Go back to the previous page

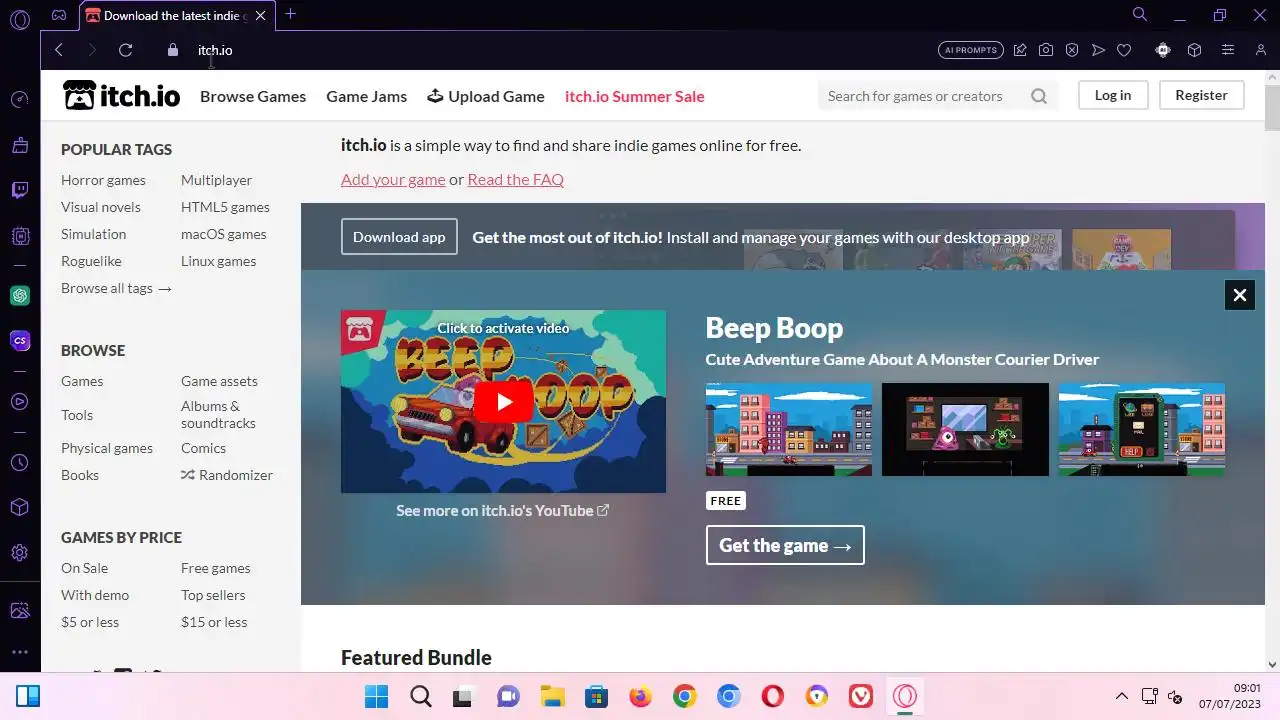click(x=59, y=50)
